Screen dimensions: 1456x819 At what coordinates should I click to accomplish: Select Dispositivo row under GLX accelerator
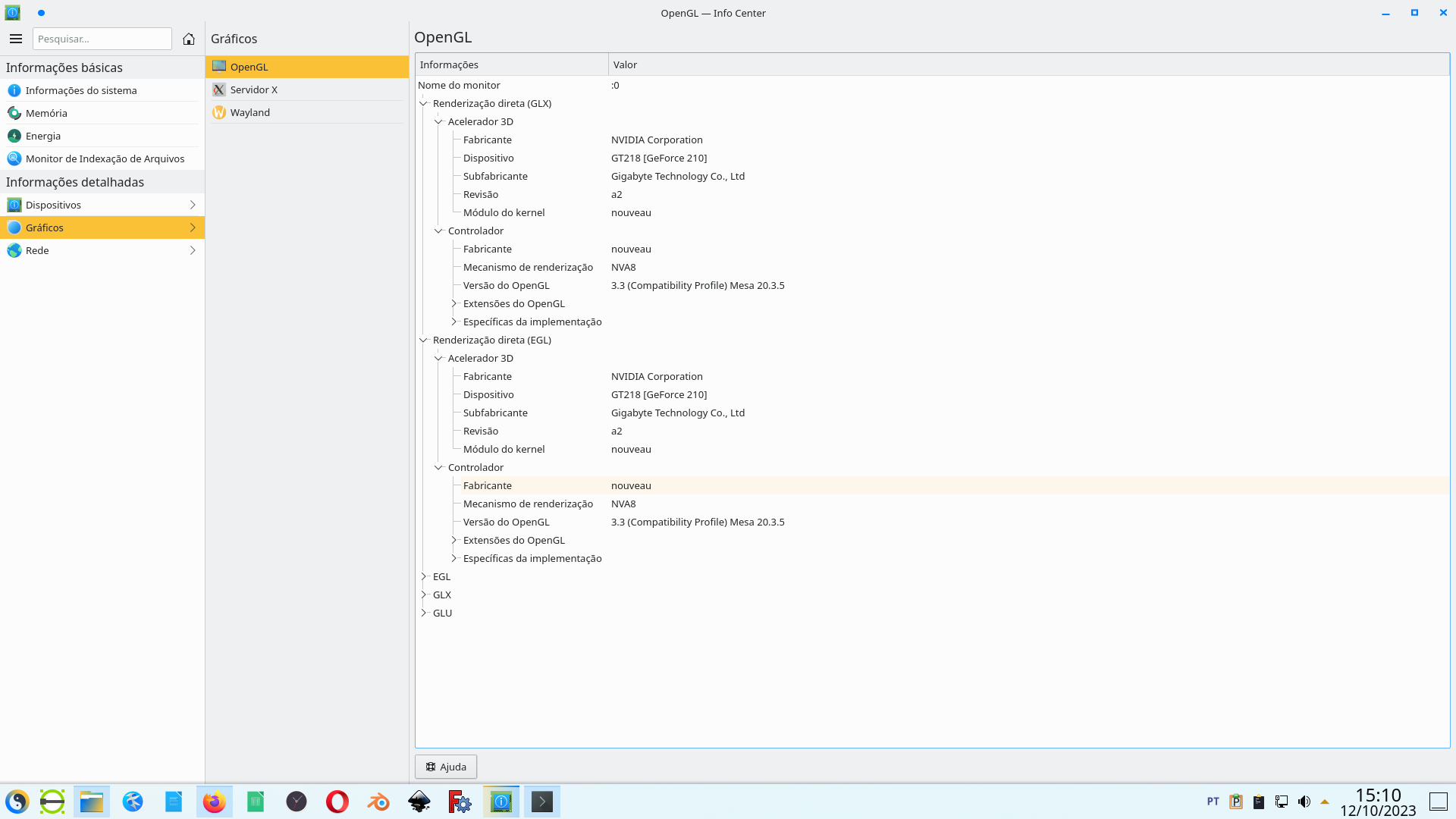[955, 158]
